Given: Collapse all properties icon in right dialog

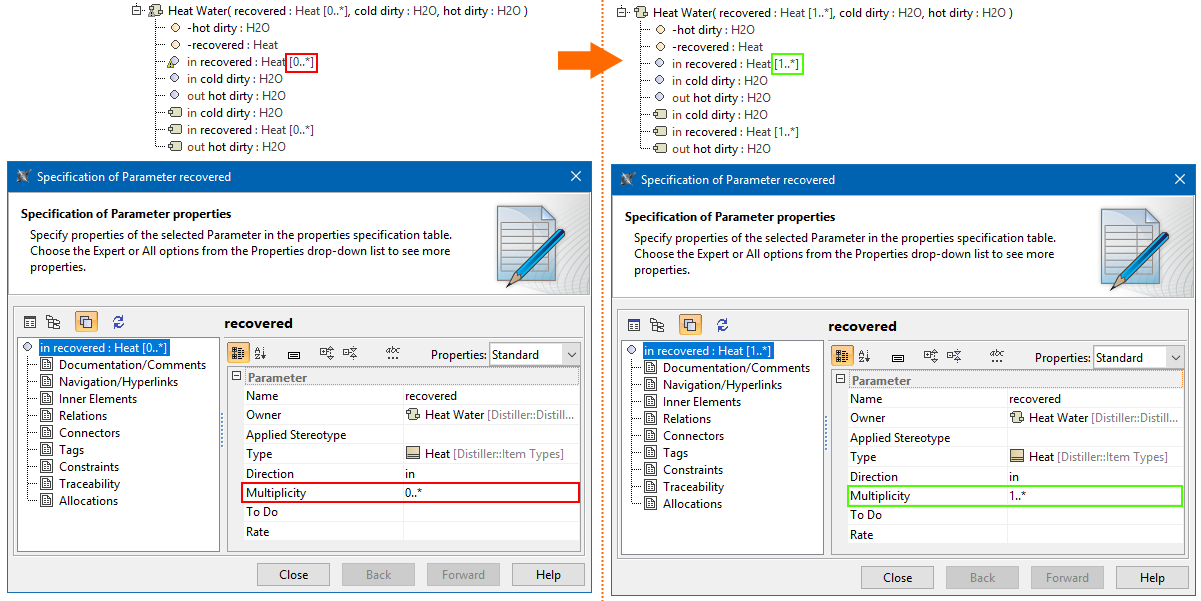Looking at the screenshot, I should point(954,356).
